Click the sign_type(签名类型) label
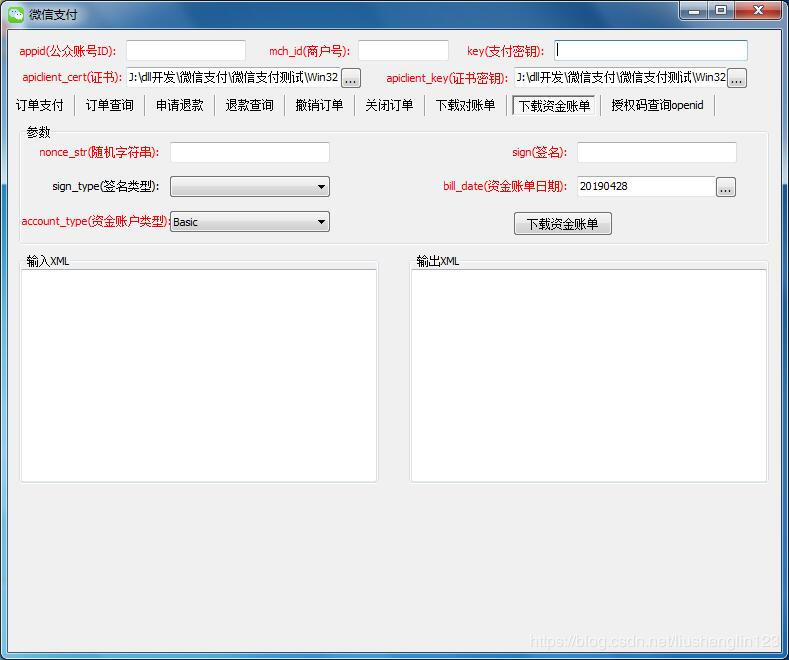The width and height of the screenshot is (789, 660). click(x=106, y=187)
